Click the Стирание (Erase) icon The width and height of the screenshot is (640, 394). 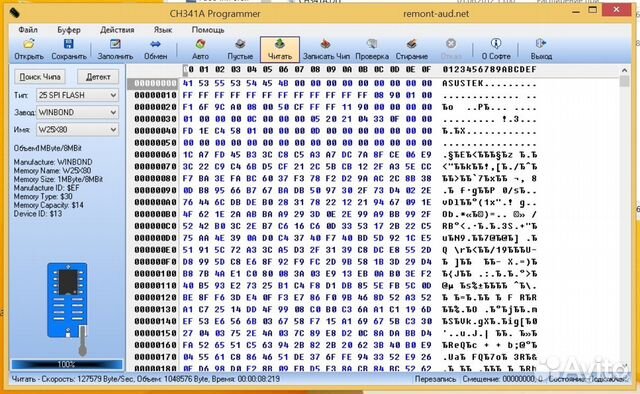coord(411,44)
